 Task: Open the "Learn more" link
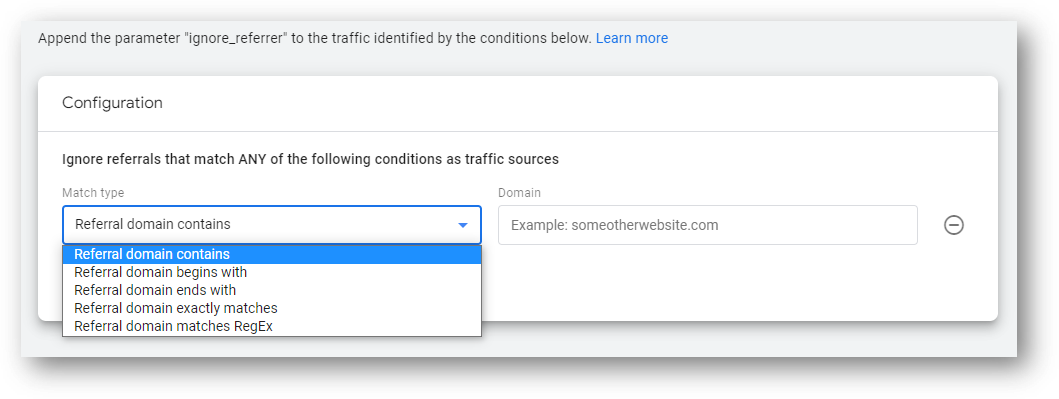(631, 38)
